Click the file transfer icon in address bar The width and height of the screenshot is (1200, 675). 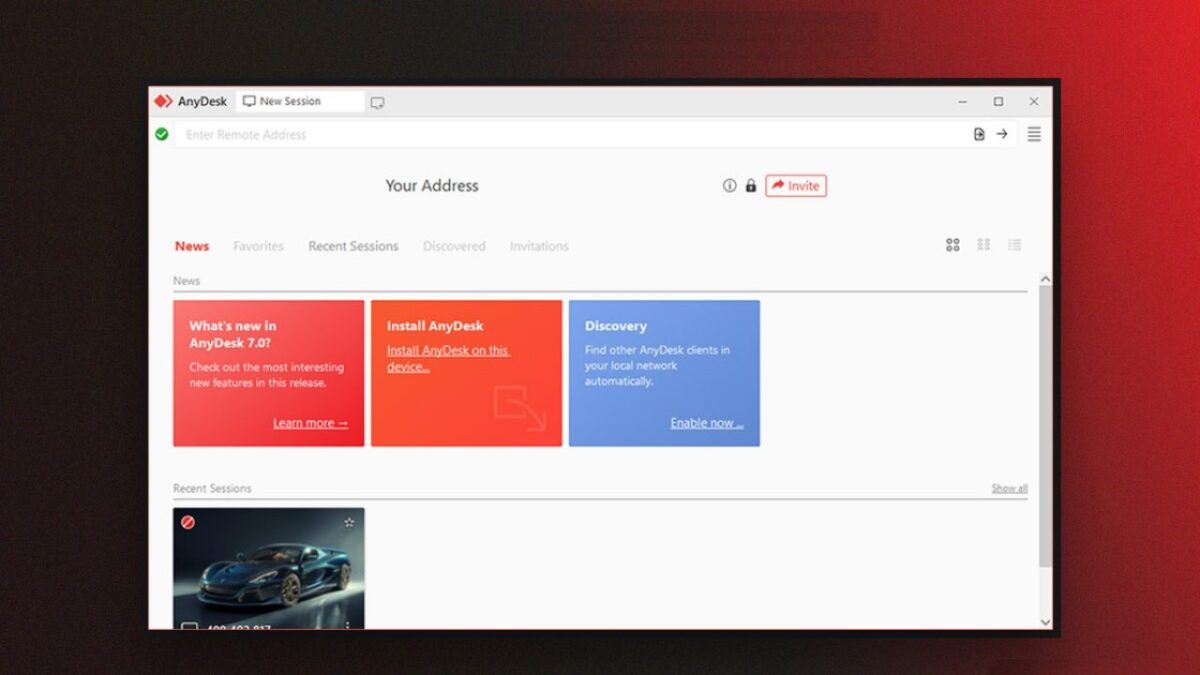[x=979, y=134]
